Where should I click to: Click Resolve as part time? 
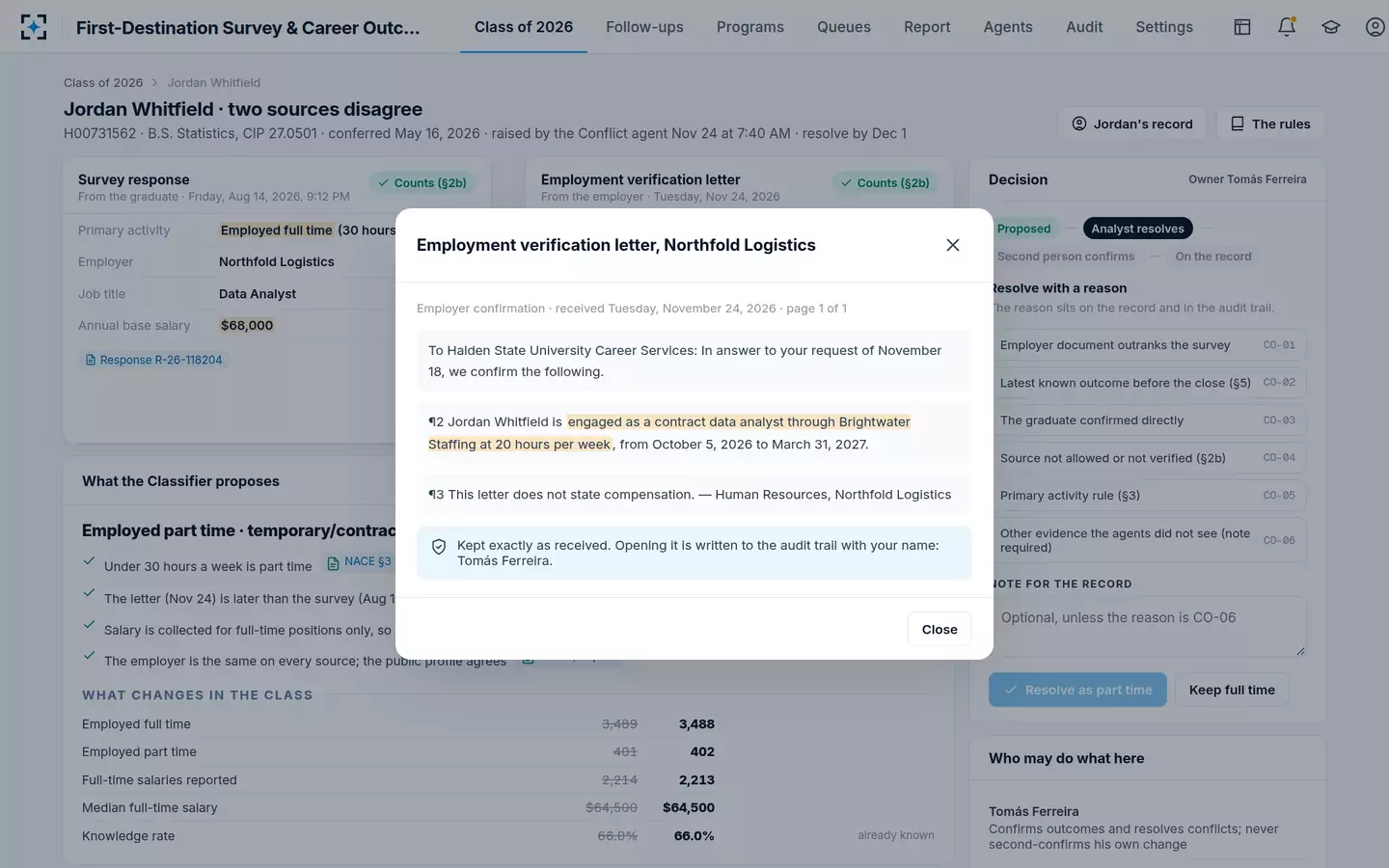click(1077, 690)
